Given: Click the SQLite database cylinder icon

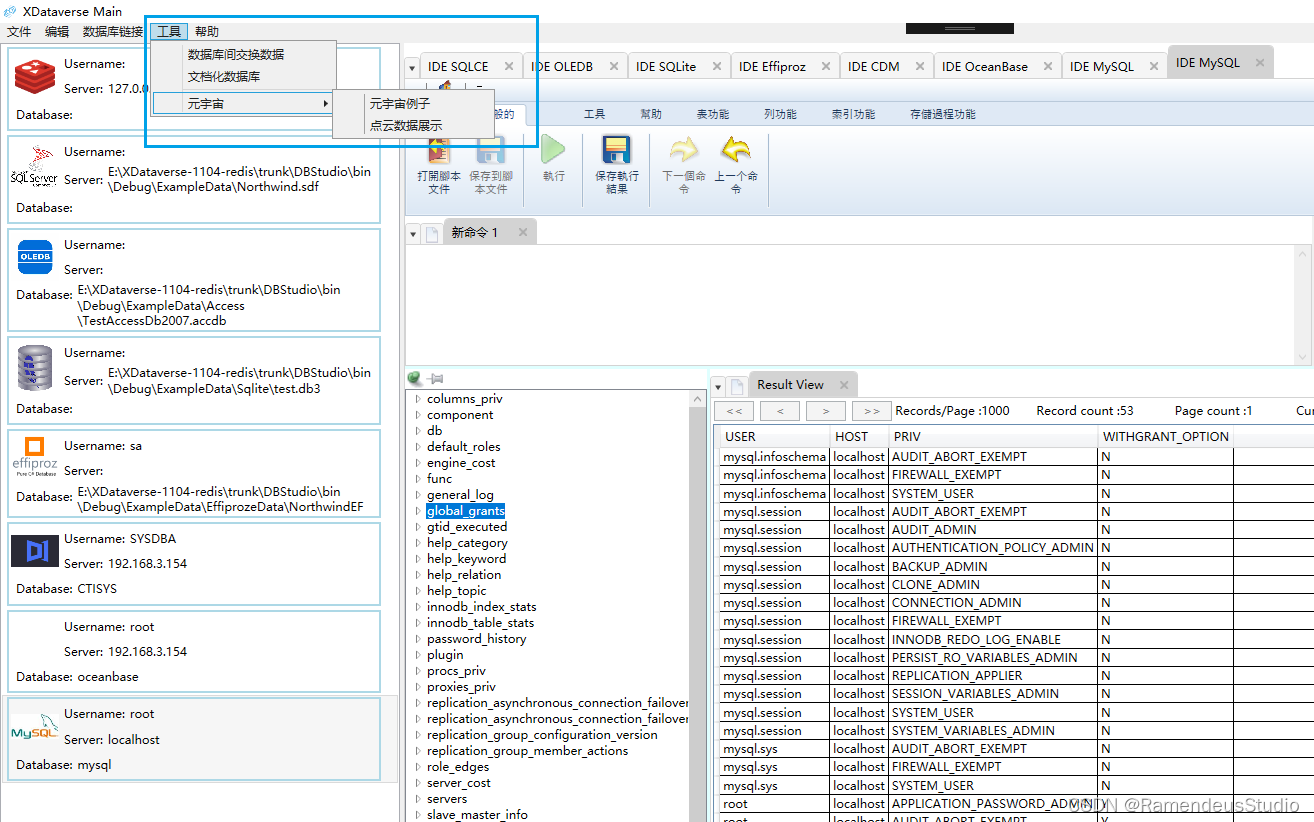Looking at the screenshot, I should (x=35, y=367).
